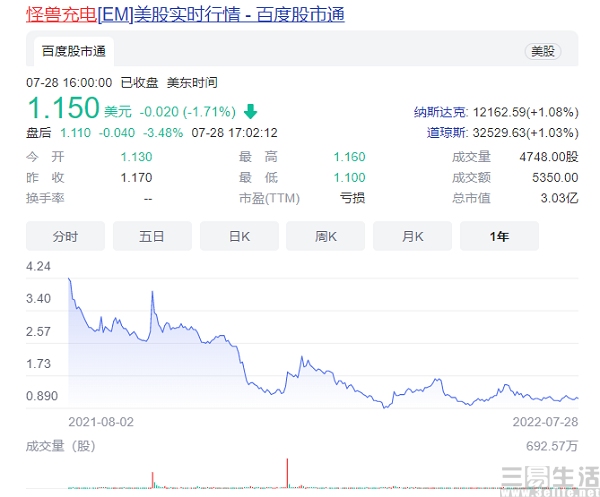
Task: Select the 1年 chart range
Action: 499,236
